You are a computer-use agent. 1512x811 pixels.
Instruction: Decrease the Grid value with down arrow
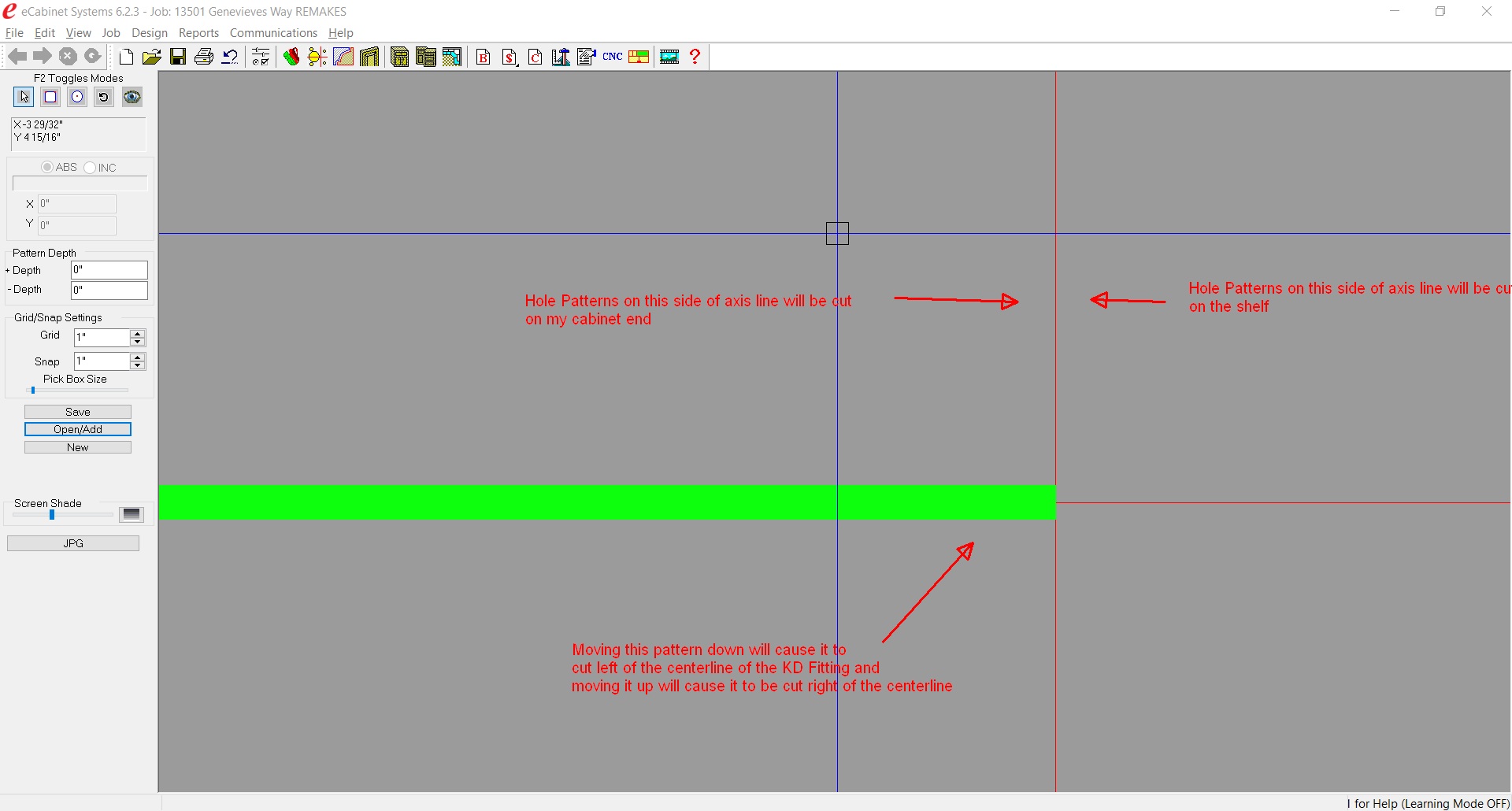point(138,342)
